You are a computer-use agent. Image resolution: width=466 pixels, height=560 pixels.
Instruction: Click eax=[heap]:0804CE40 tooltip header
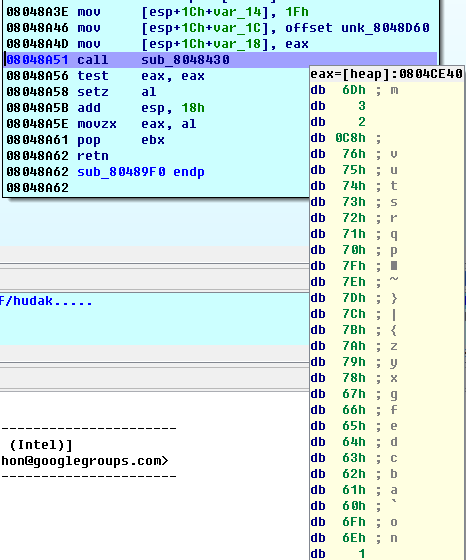tap(386, 74)
